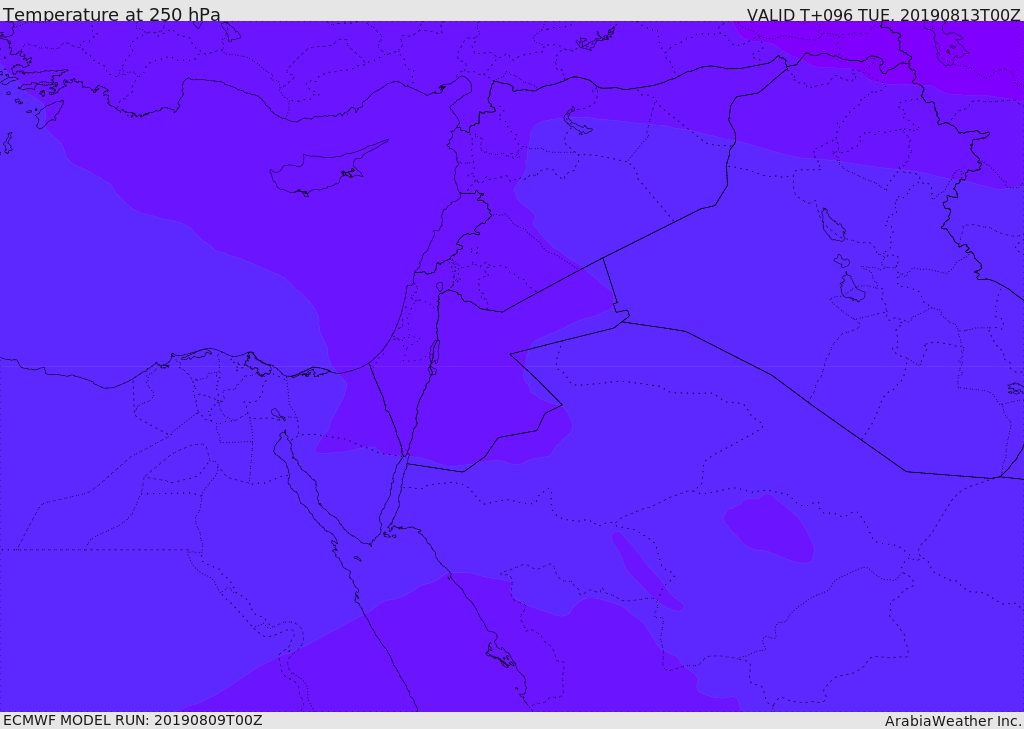Click the 'ECMWF MODEL RUN: 20190809T00Z' footer text
1024x729 pixels.
(133, 720)
